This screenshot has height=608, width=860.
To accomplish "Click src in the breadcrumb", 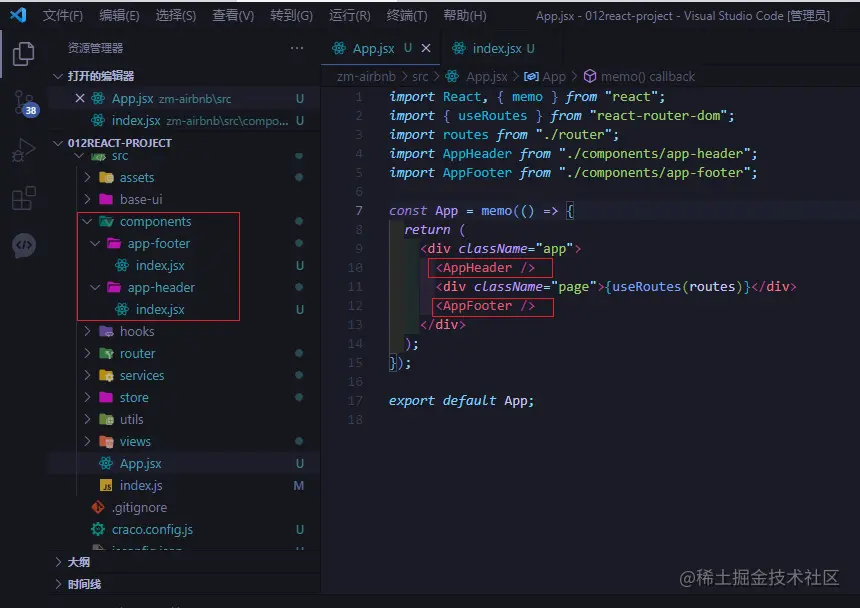I will click(x=420, y=76).
